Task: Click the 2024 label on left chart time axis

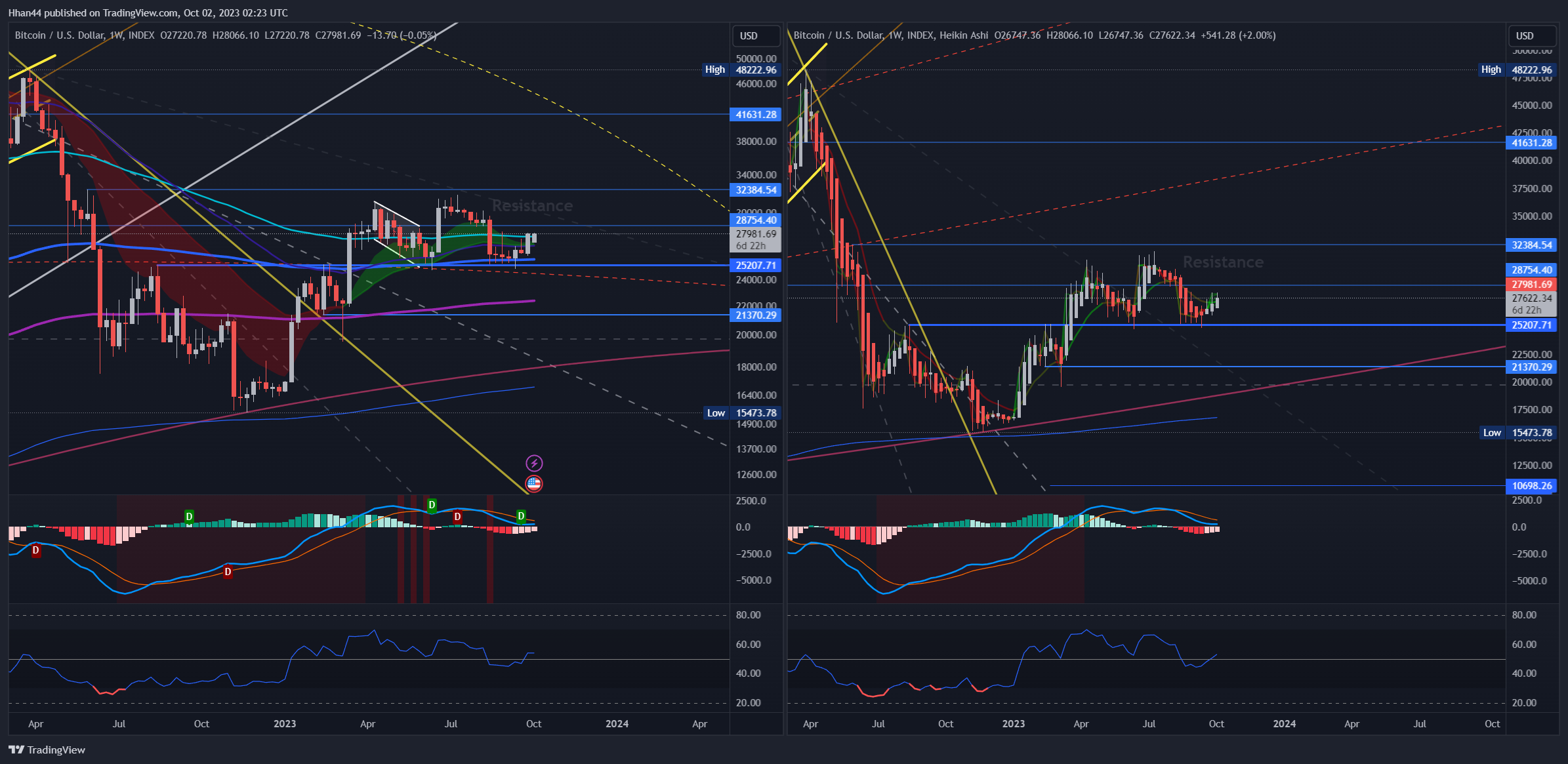Action: 617,723
